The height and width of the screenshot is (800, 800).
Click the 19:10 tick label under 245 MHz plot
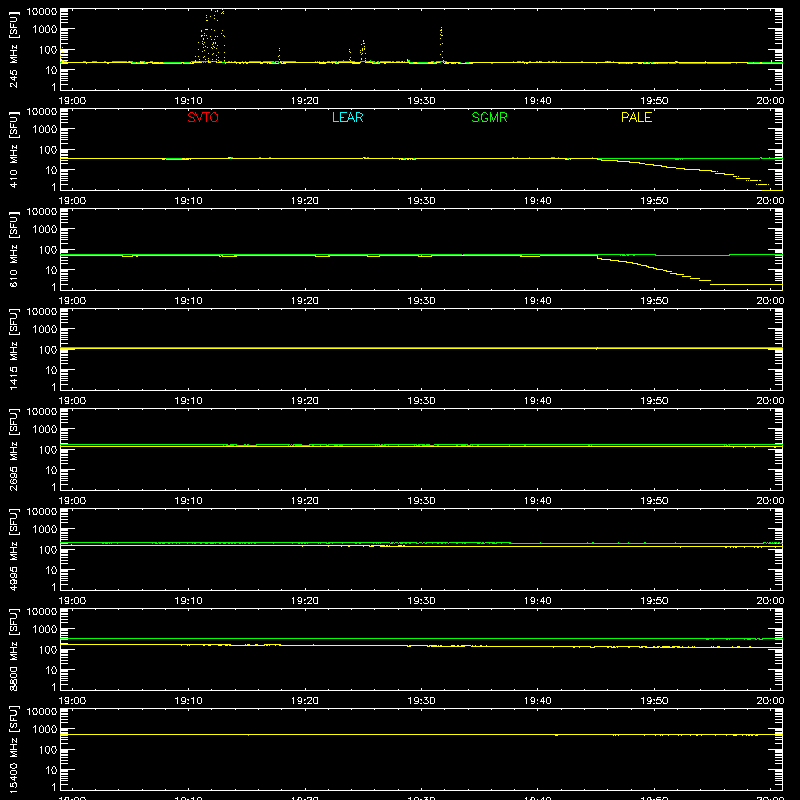188,101
